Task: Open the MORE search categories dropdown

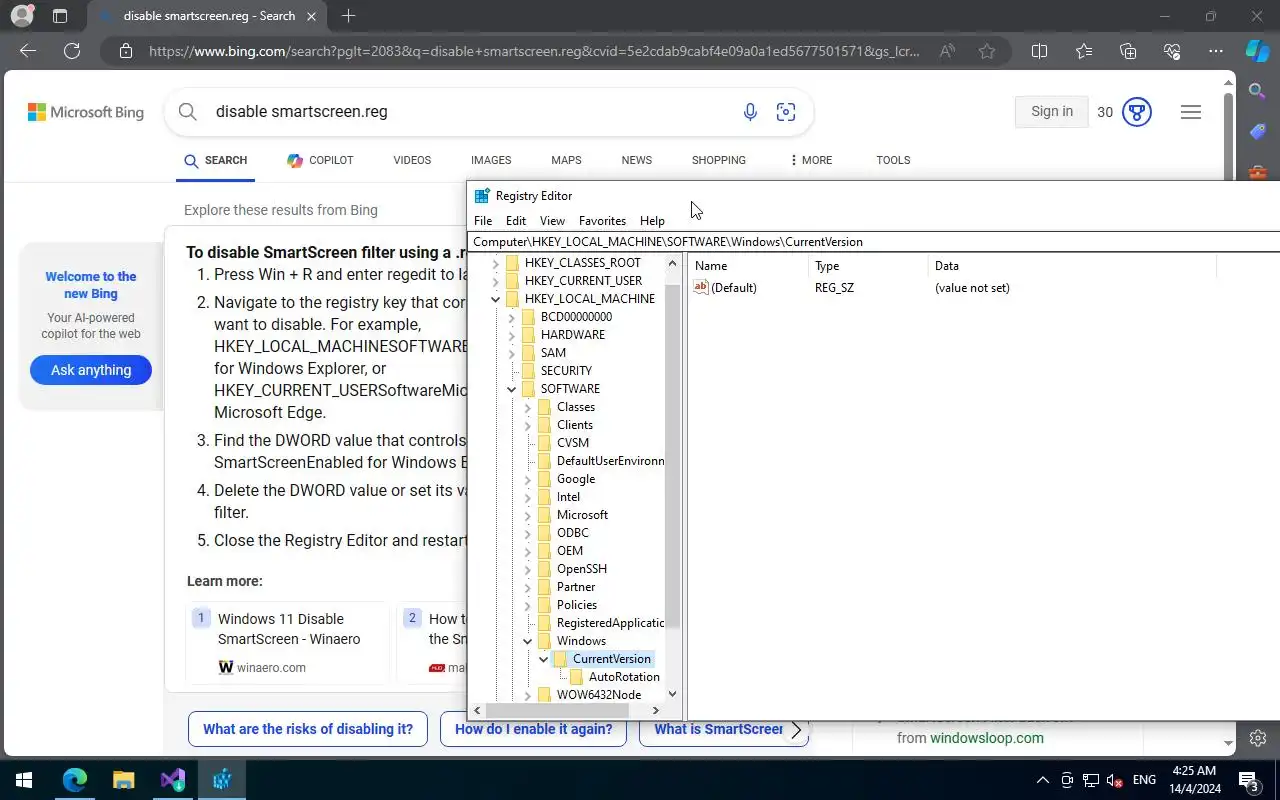Action: tap(811, 160)
